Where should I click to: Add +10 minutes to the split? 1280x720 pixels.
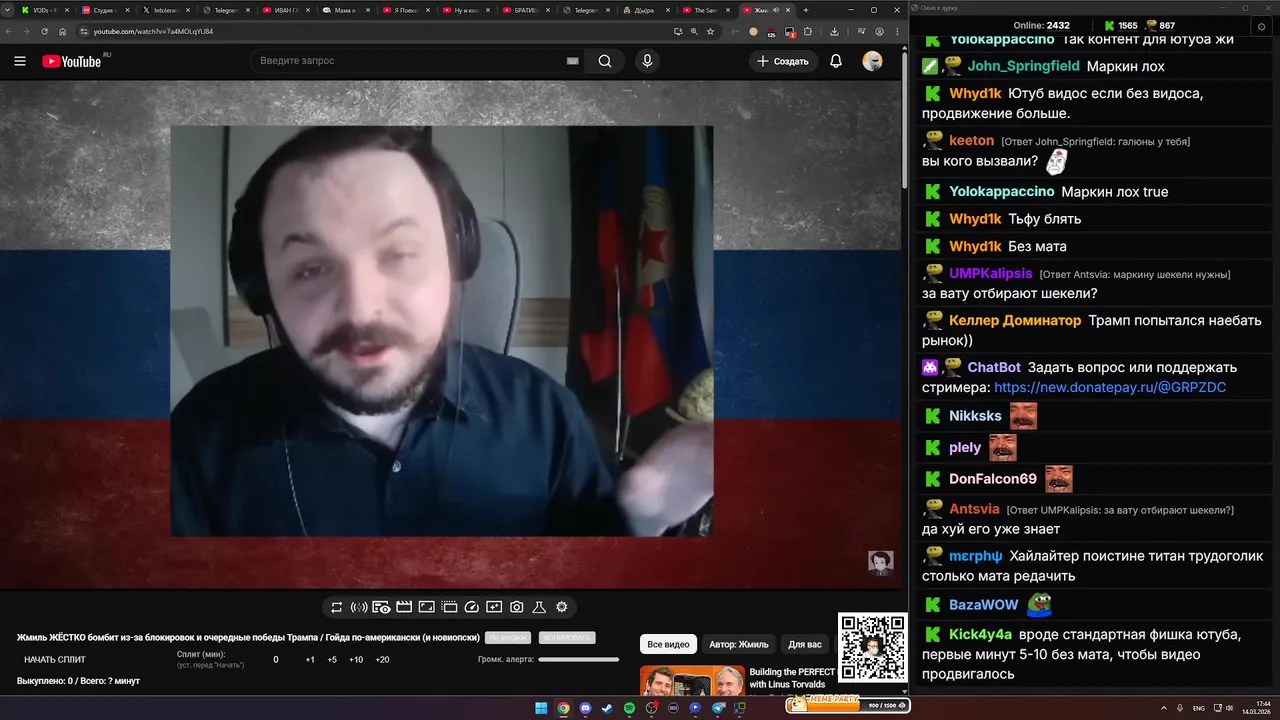pyautogui.click(x=356, y=660)
